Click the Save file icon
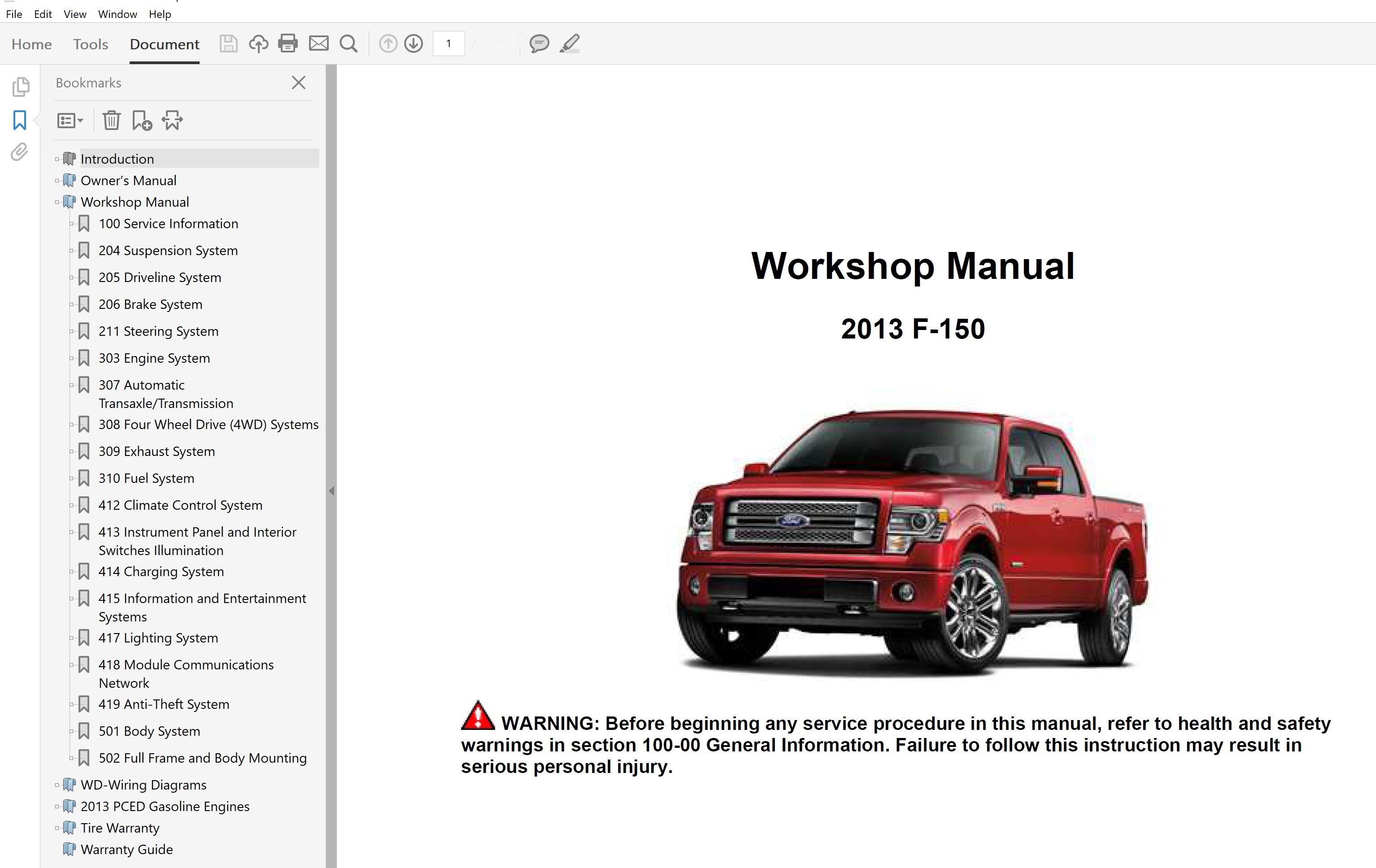Viewport: 1376px width, 868px height. [x=228, y=44]
